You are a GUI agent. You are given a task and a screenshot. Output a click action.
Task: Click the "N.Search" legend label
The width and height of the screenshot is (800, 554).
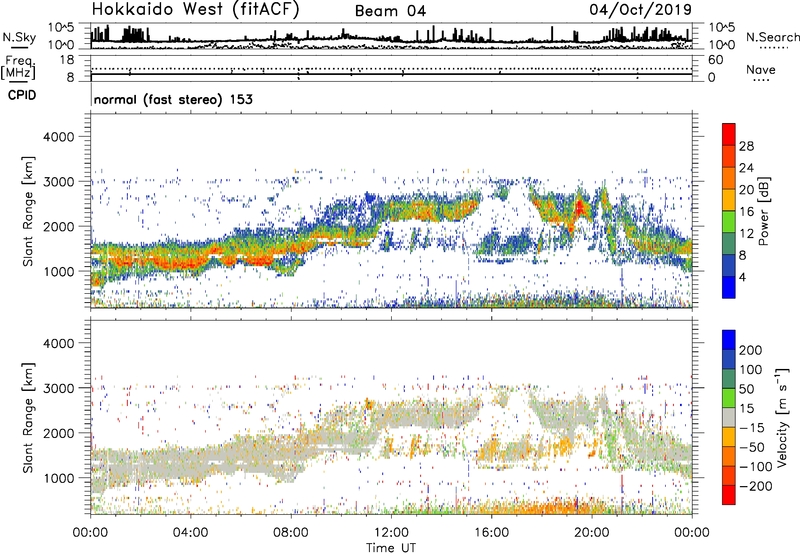pos(772,37)
